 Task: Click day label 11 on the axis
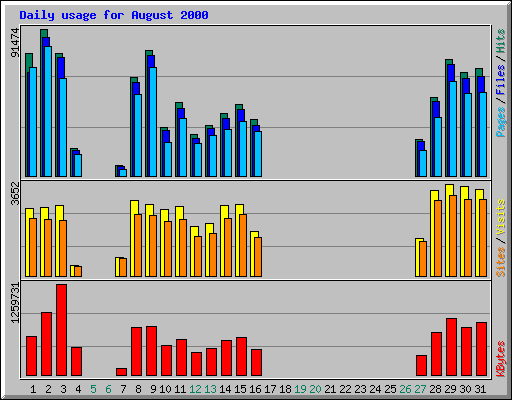[180, 389]
